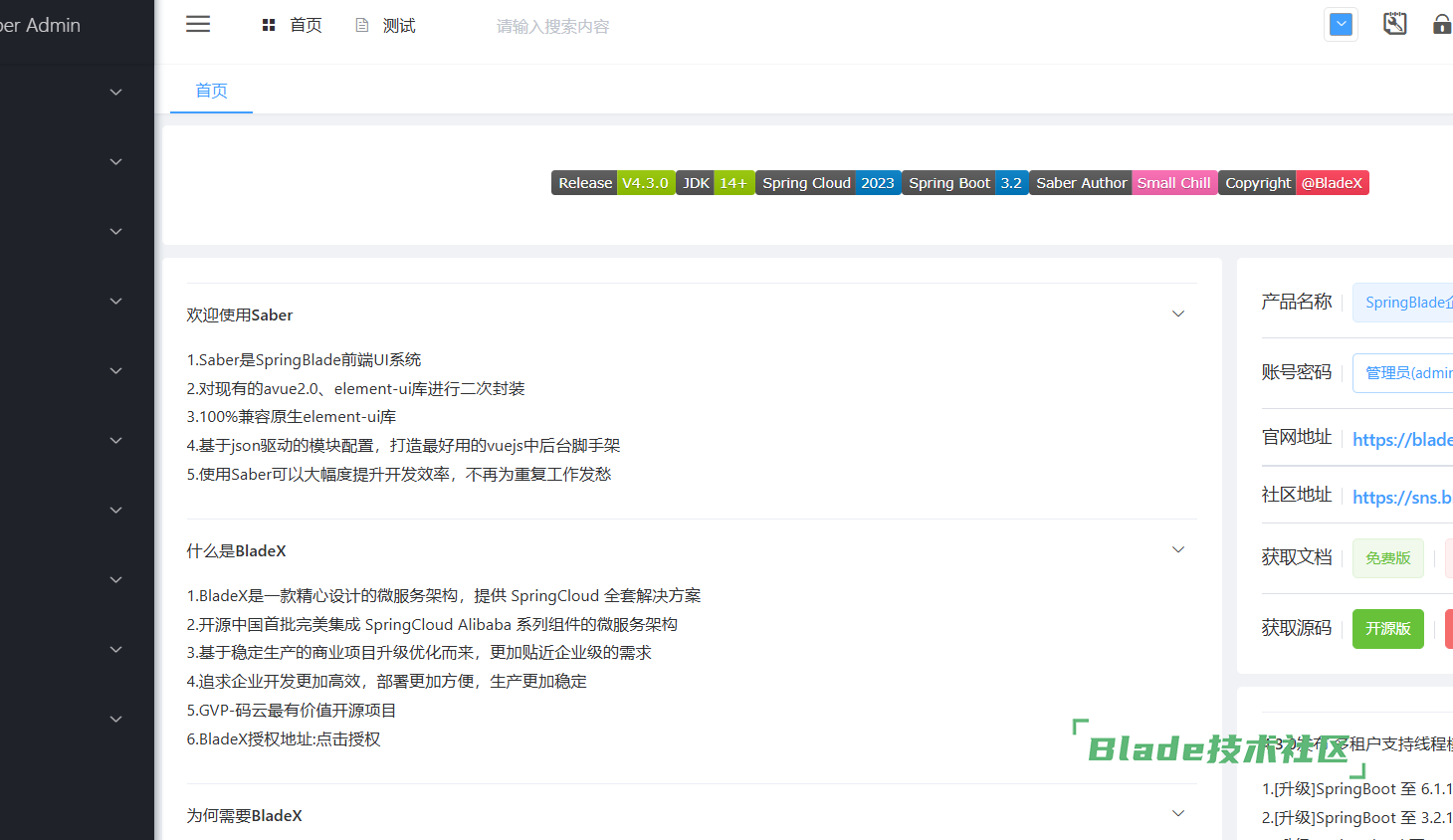Click the Spring Boot 3.2 badge
This screenshot has width=1453, height=840.
[965, 183]
